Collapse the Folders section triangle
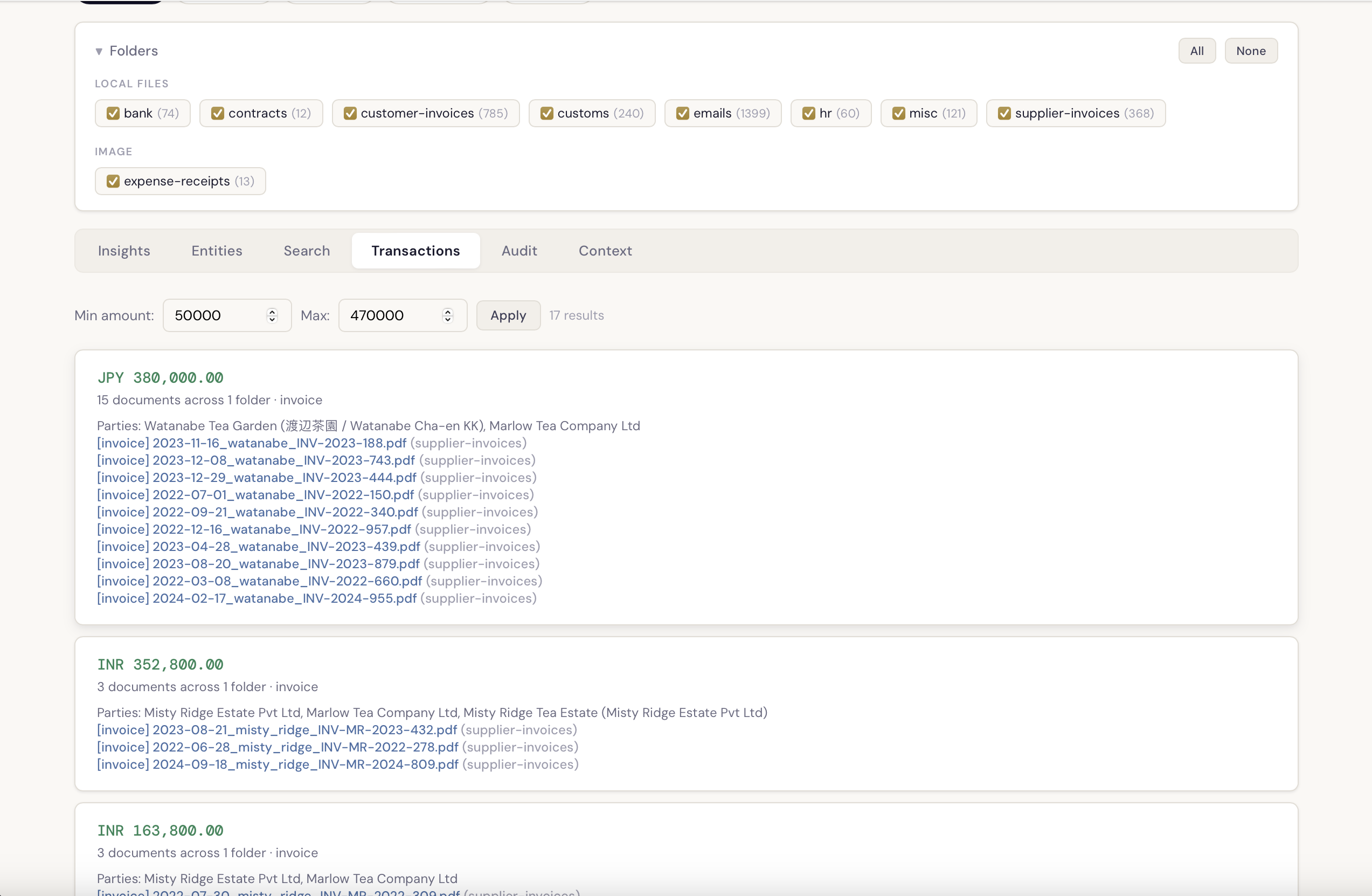Screen dimensions: 1372x896 pos(99,51)
